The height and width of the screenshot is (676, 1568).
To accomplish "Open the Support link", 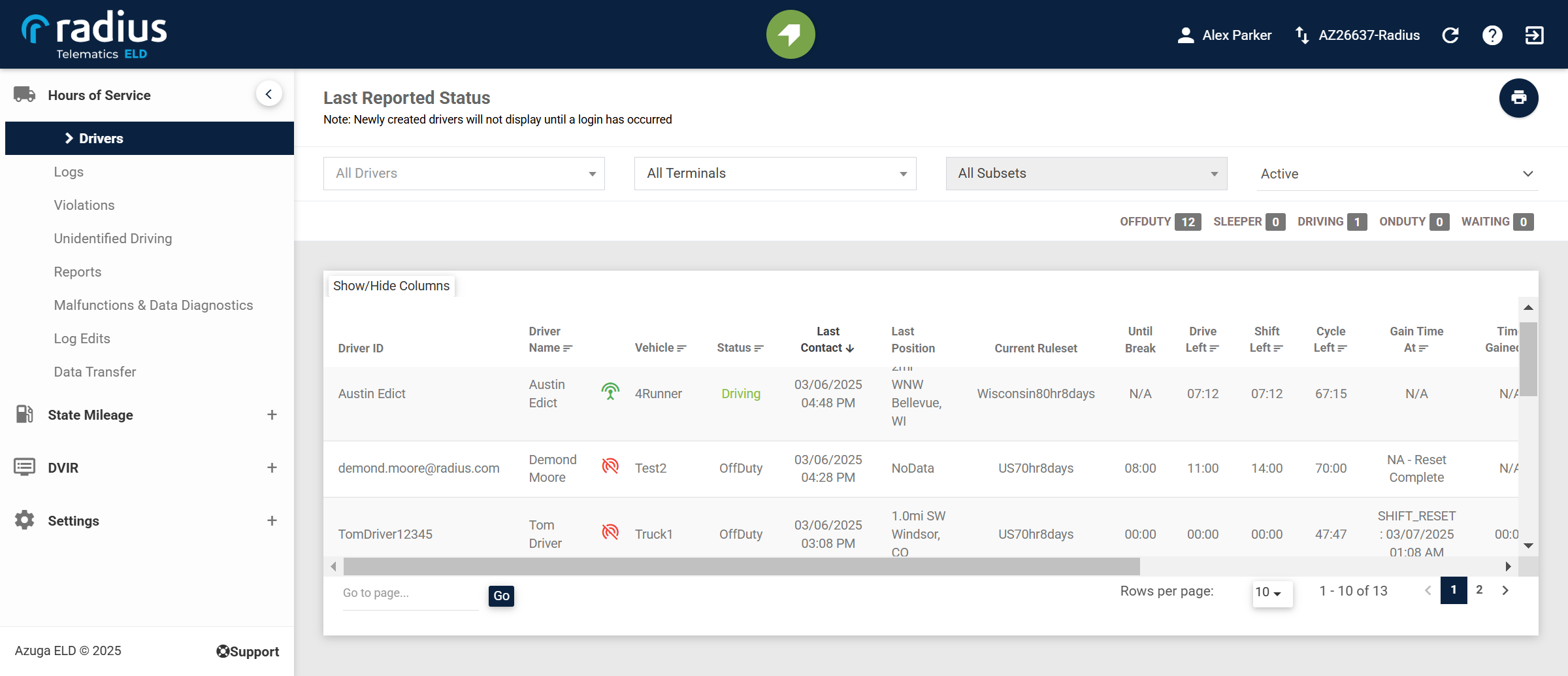I will (x=248, y=651).
